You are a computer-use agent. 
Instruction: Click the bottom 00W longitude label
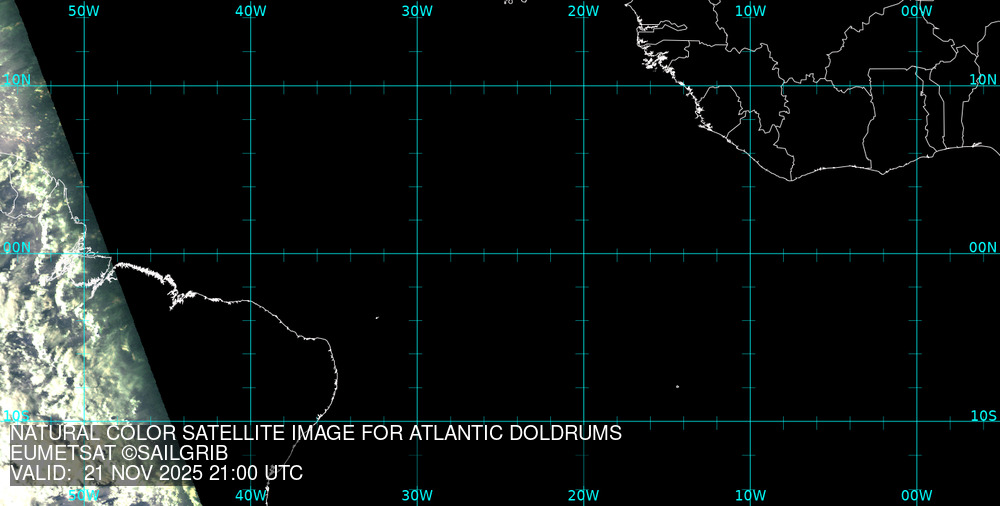916,495
